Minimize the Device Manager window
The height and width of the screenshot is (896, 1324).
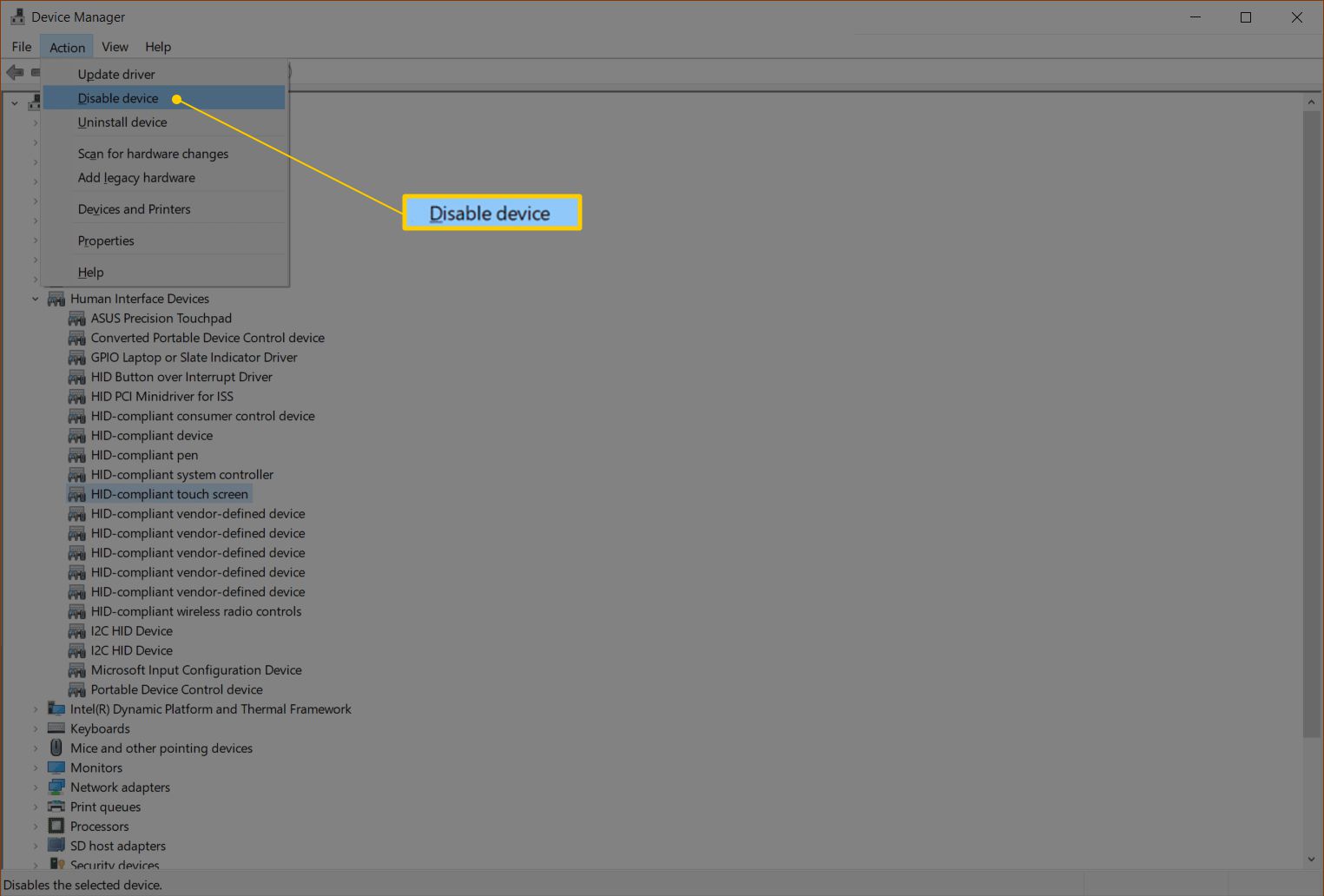pyautogui.click(x=1196, y=17)
